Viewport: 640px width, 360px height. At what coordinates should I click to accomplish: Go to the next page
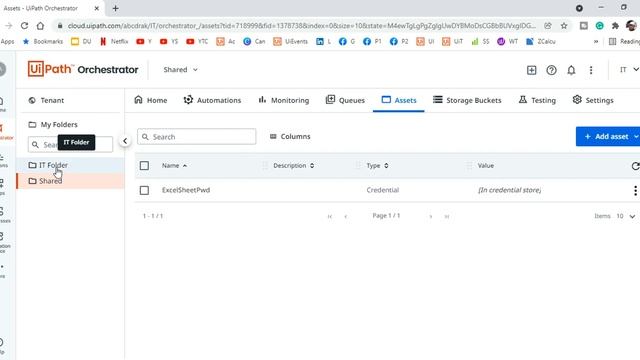coord(431,216)
